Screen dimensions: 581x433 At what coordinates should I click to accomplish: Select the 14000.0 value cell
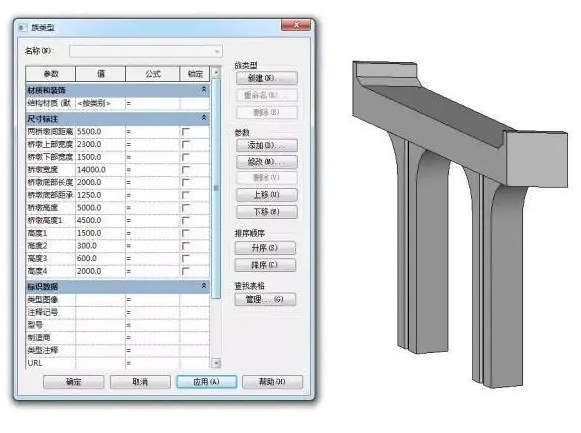[100, 170]
